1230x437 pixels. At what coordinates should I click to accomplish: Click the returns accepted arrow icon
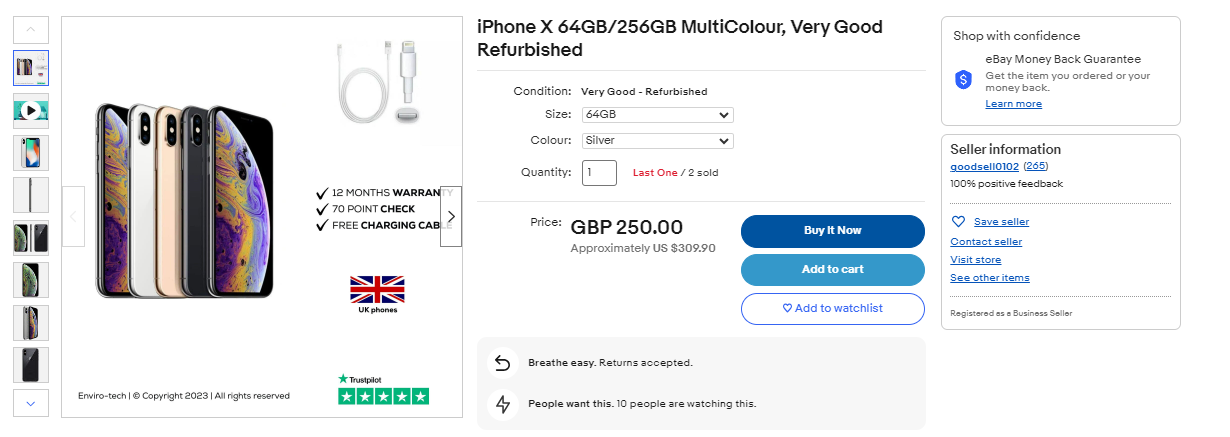(x=503, y=363)
